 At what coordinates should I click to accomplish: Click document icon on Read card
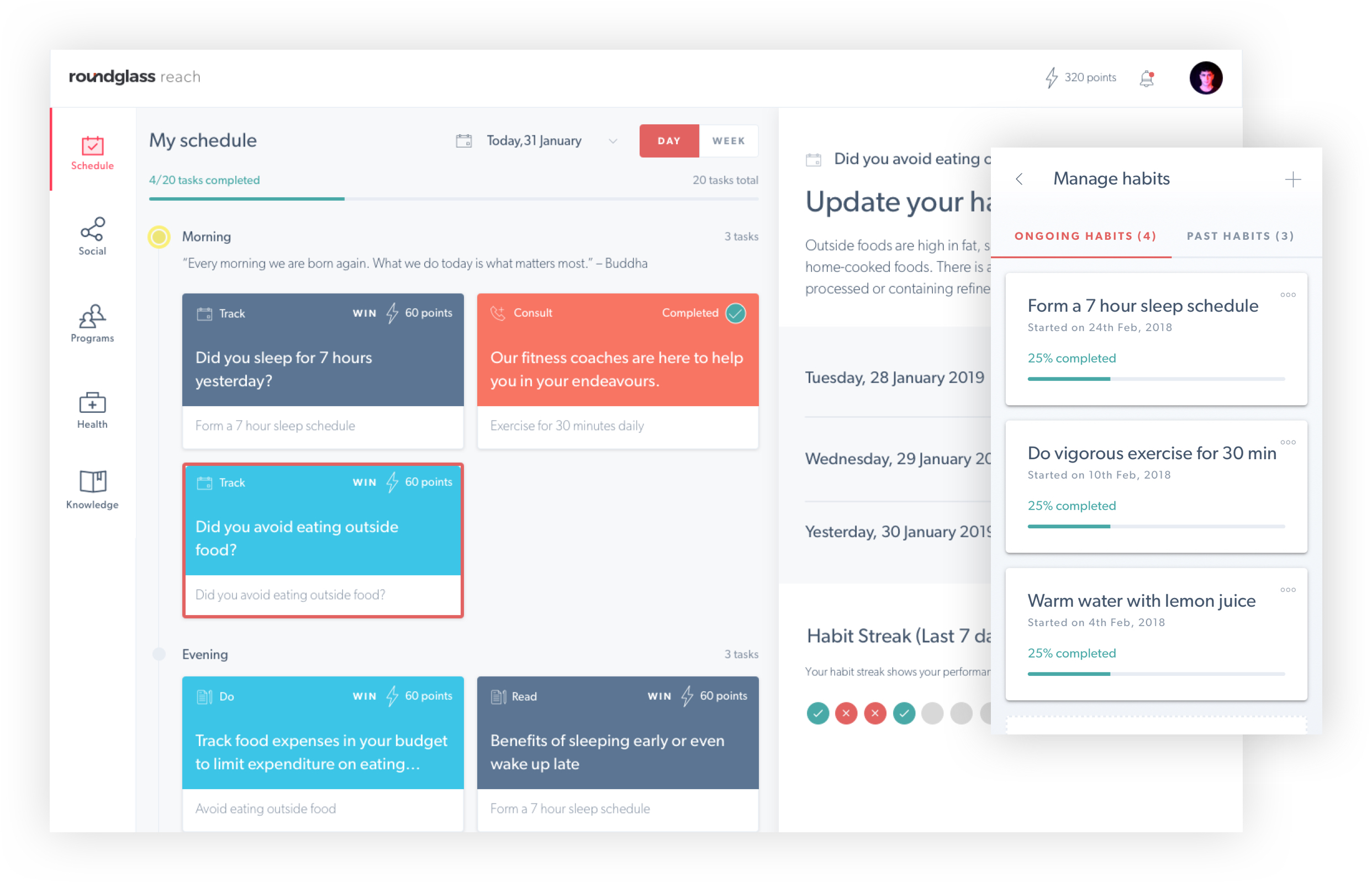[499, 696]
